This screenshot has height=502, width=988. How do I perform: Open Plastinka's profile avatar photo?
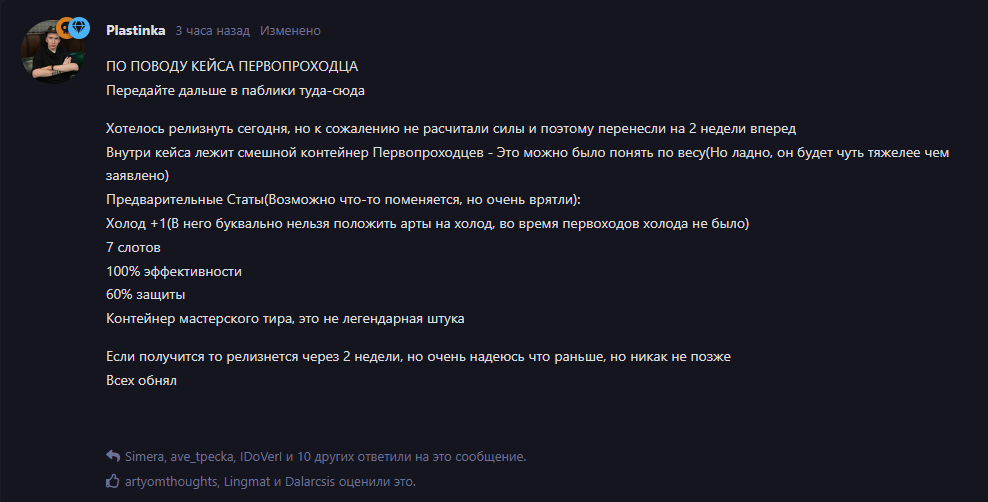pyautogui.click(x=52, y=52)
